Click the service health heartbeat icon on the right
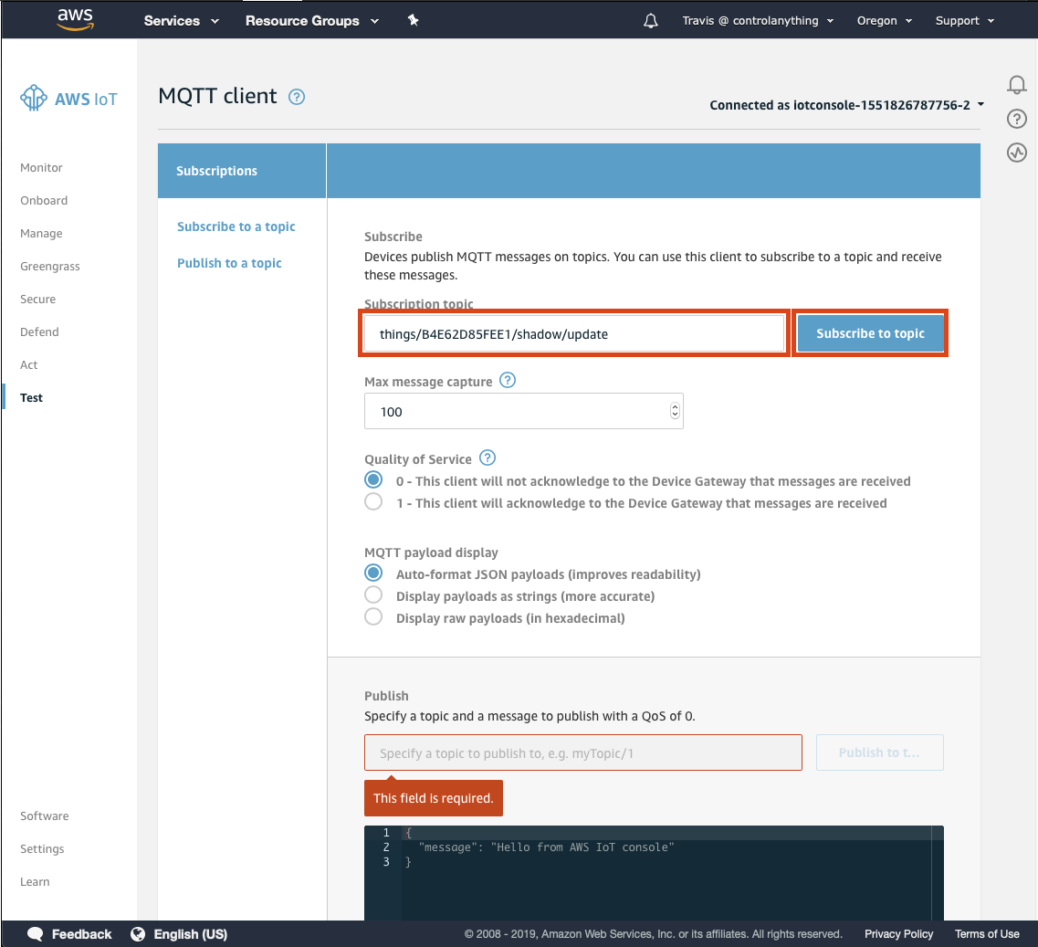The height and width of the screenshot is (947, 1038). pos(1016,152)
